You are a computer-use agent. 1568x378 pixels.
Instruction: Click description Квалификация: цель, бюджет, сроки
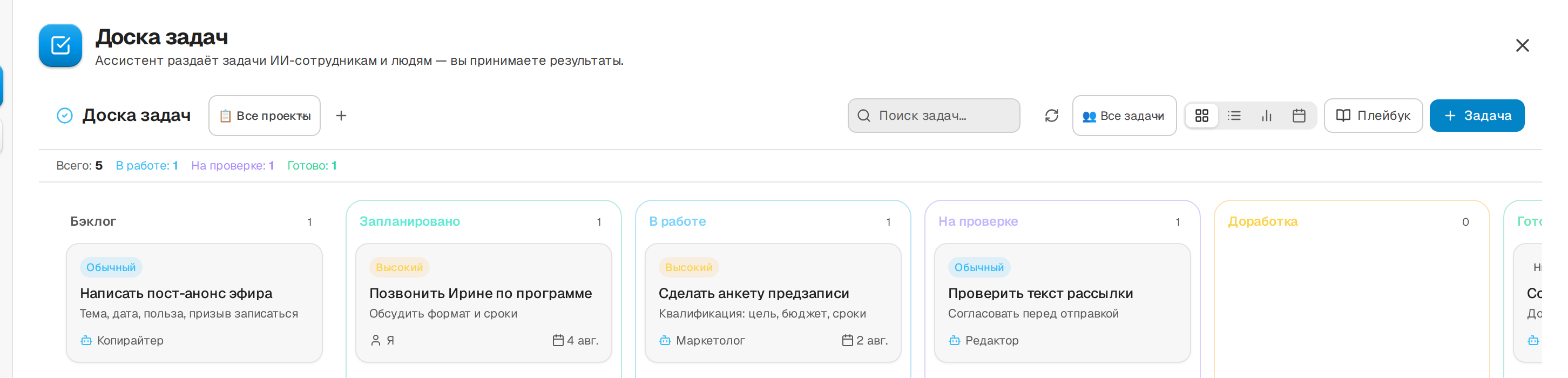pos(762,314)
